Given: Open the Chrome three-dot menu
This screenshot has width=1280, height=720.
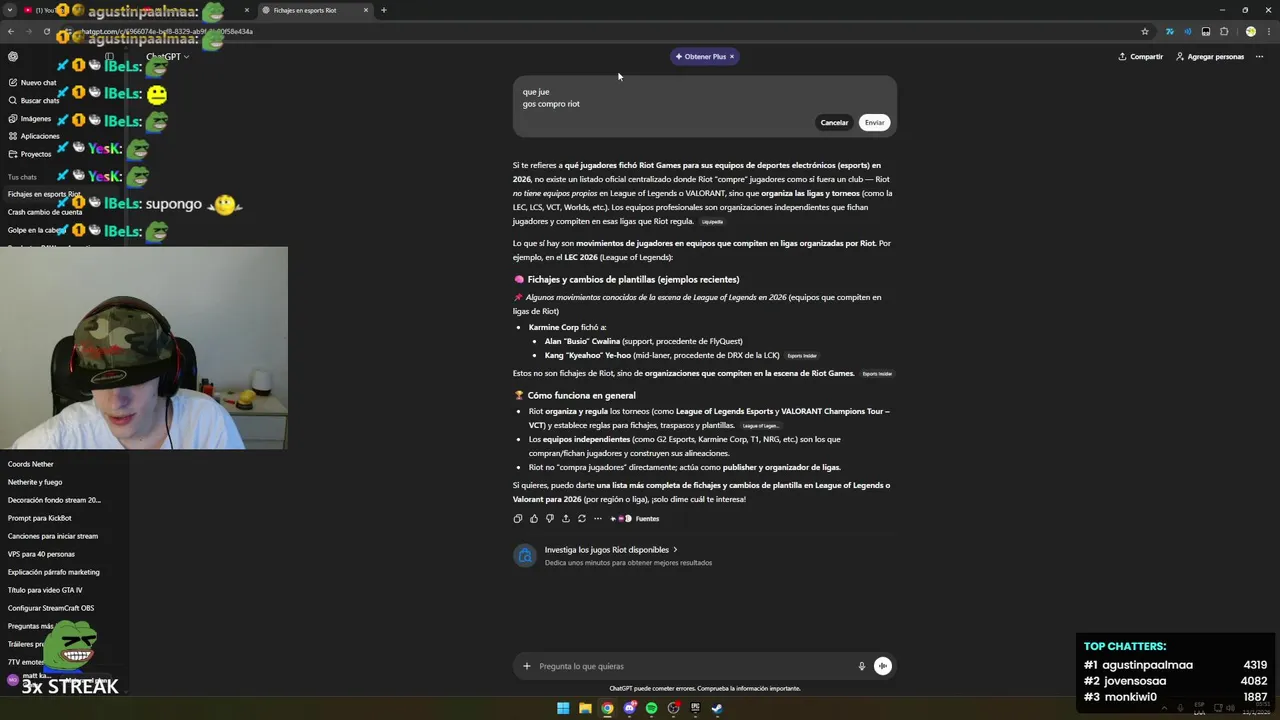Looking at the screenshot, I should [1268, 31].
